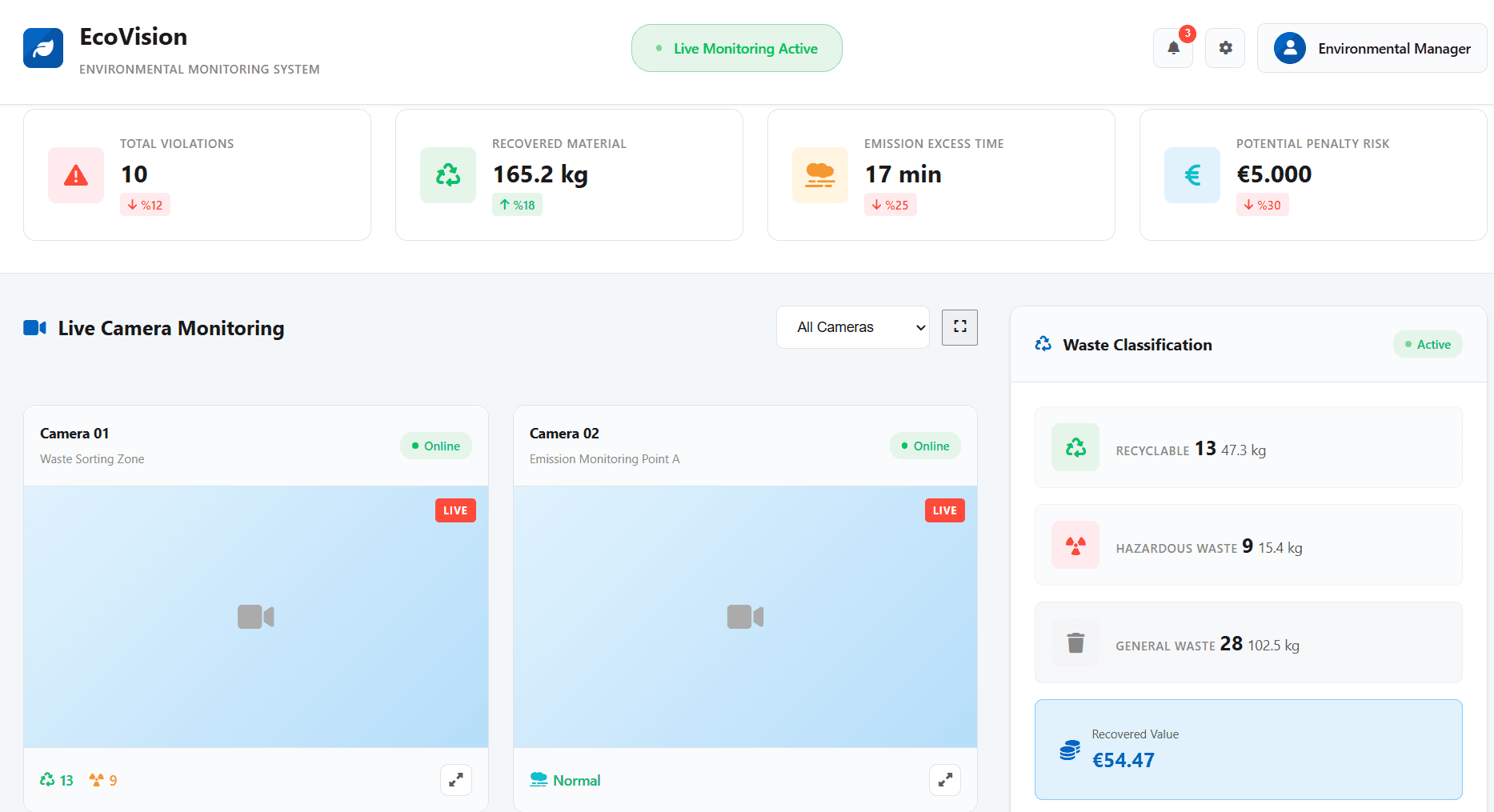The width and height of the screenshot is (1494, 812).
Task: Click the Potential Penalty Risk euro icon
Action: coord(1192,175)
